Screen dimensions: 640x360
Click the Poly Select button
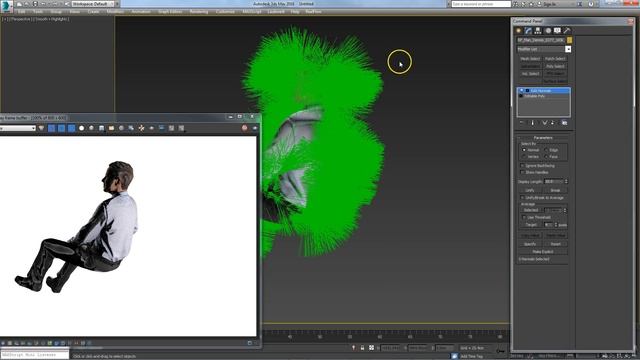[555, 66]
